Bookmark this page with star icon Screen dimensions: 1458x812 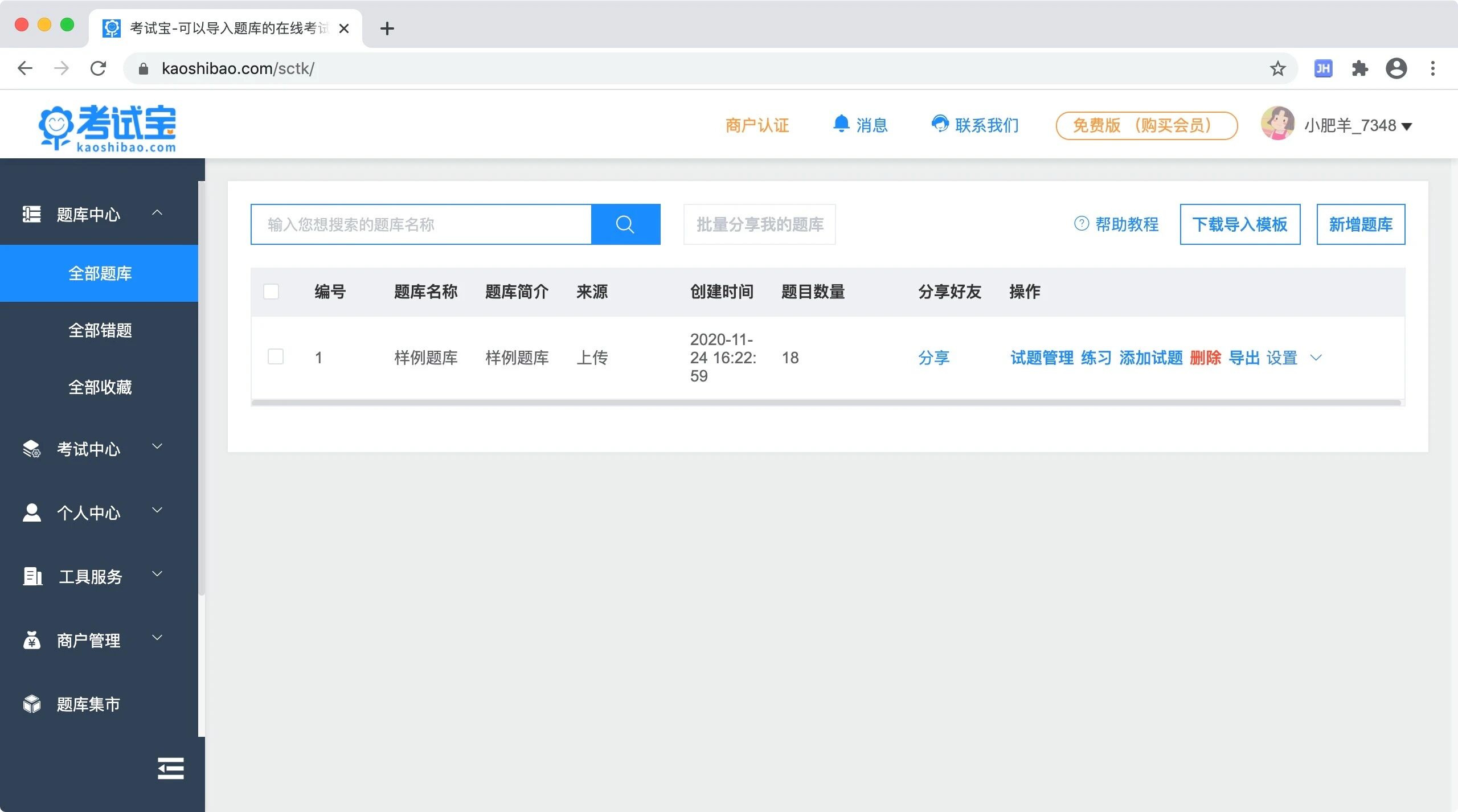1277,69
